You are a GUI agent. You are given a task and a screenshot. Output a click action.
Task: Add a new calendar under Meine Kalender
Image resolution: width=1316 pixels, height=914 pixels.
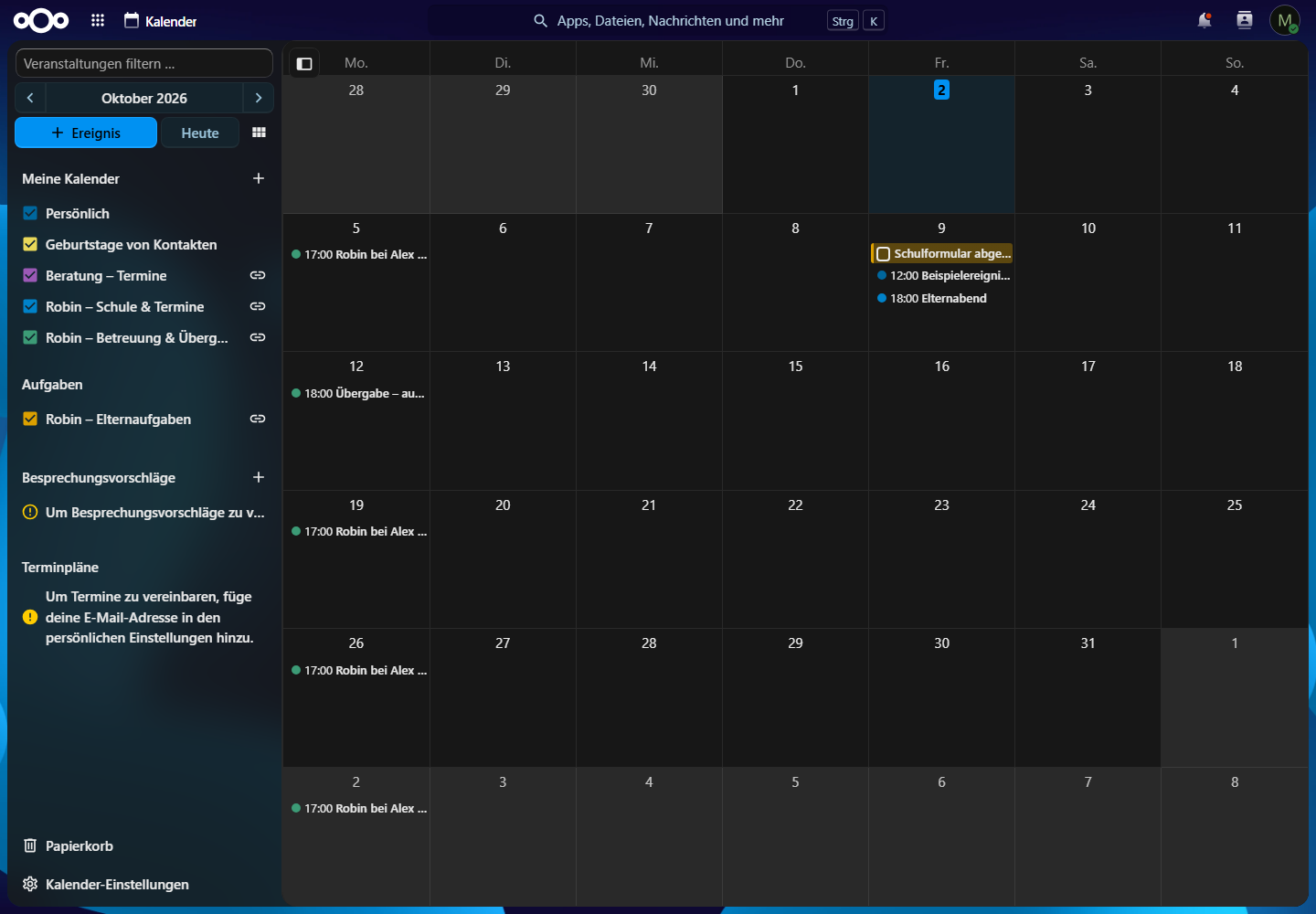click(259, 178)
